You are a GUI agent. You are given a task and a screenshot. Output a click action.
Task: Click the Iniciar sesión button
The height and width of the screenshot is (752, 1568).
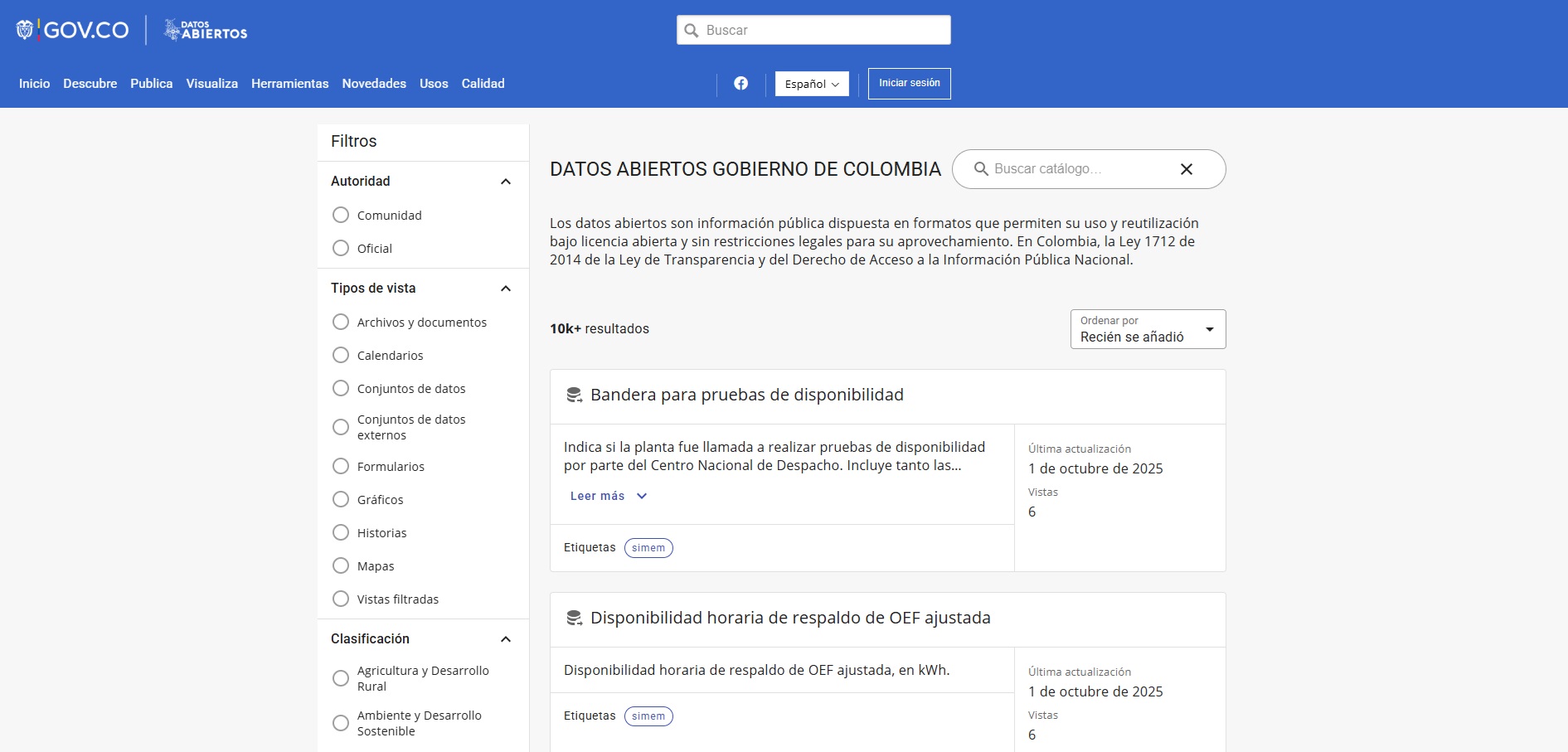pos(909,84)
